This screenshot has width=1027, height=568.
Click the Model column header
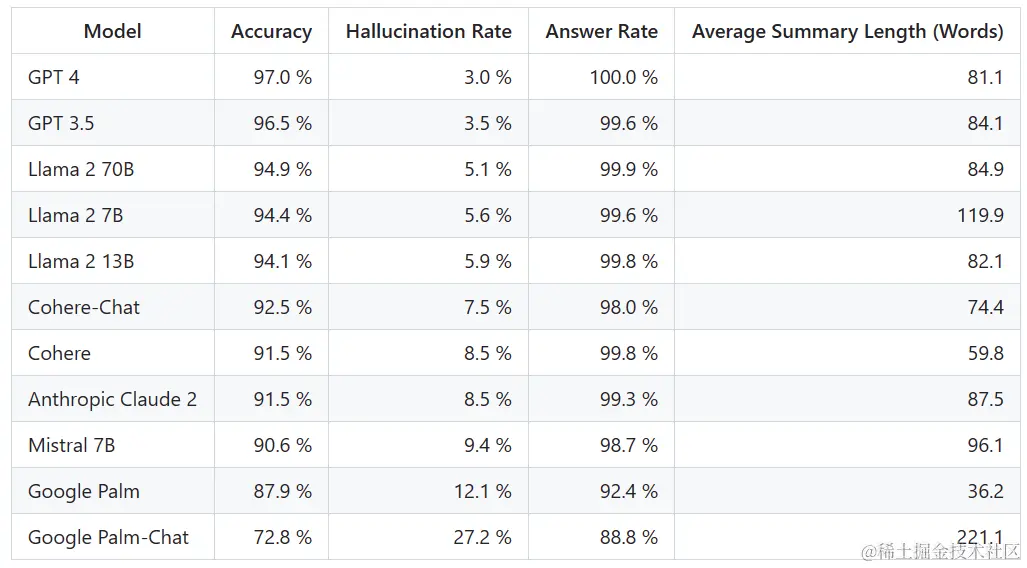[x=113, y=31]
